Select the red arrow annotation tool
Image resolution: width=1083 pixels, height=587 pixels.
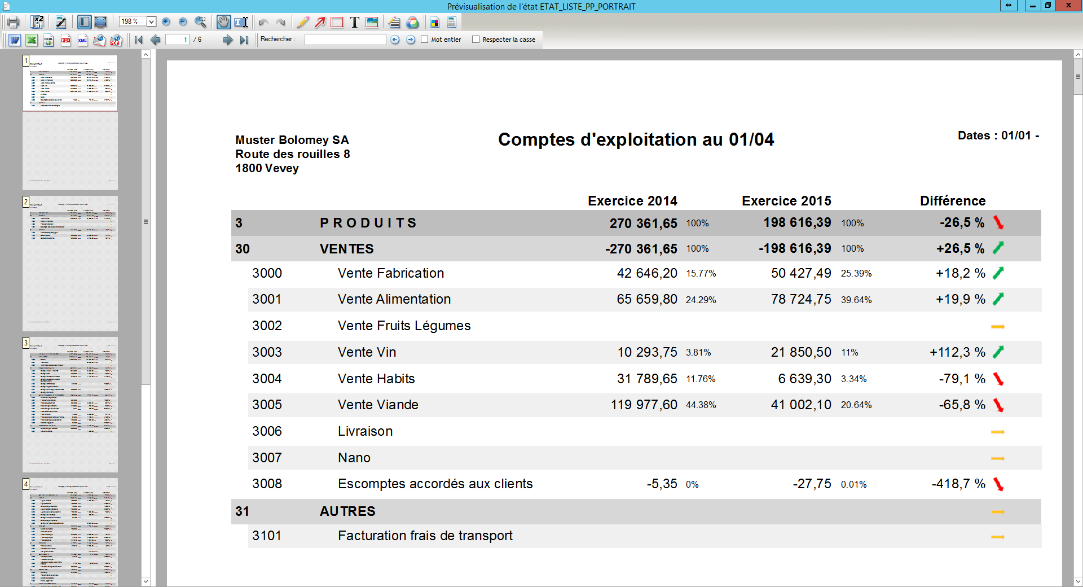click(320, 22)
